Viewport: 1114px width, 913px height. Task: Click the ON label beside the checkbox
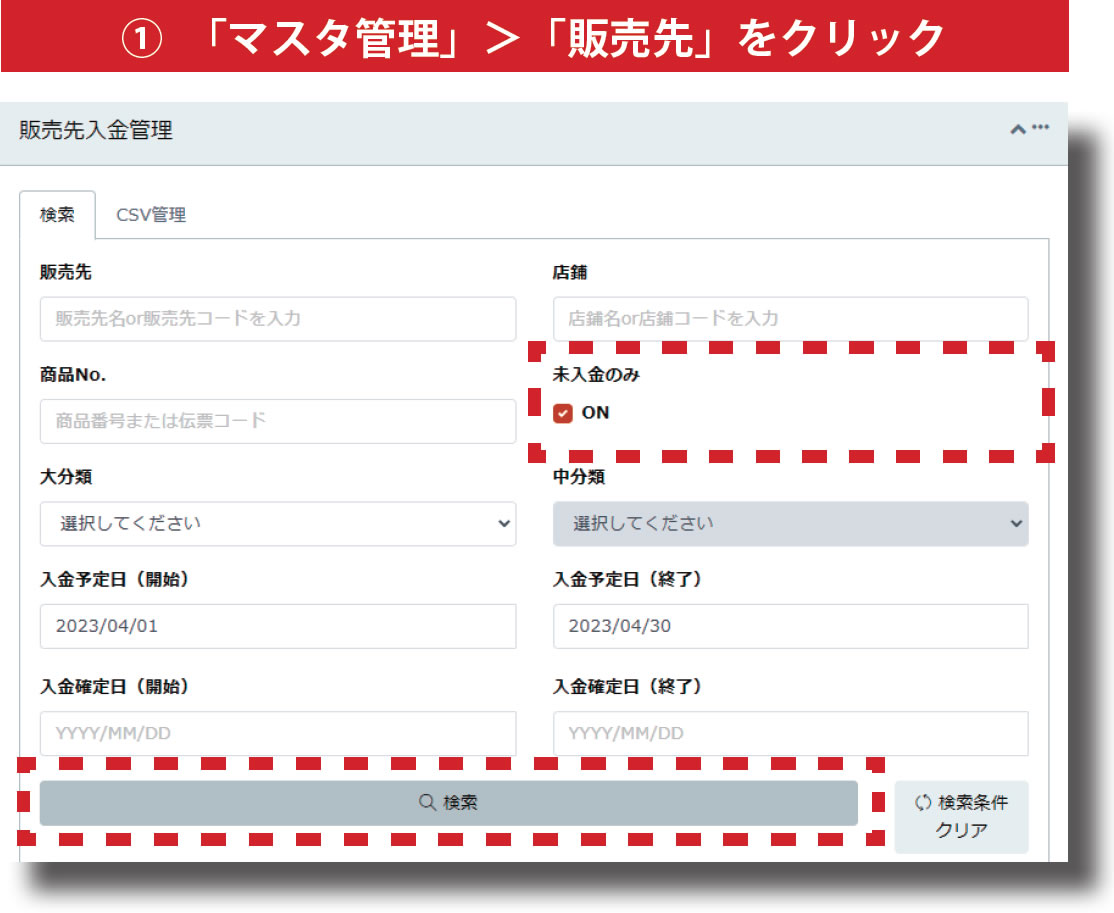click(595, 413)
